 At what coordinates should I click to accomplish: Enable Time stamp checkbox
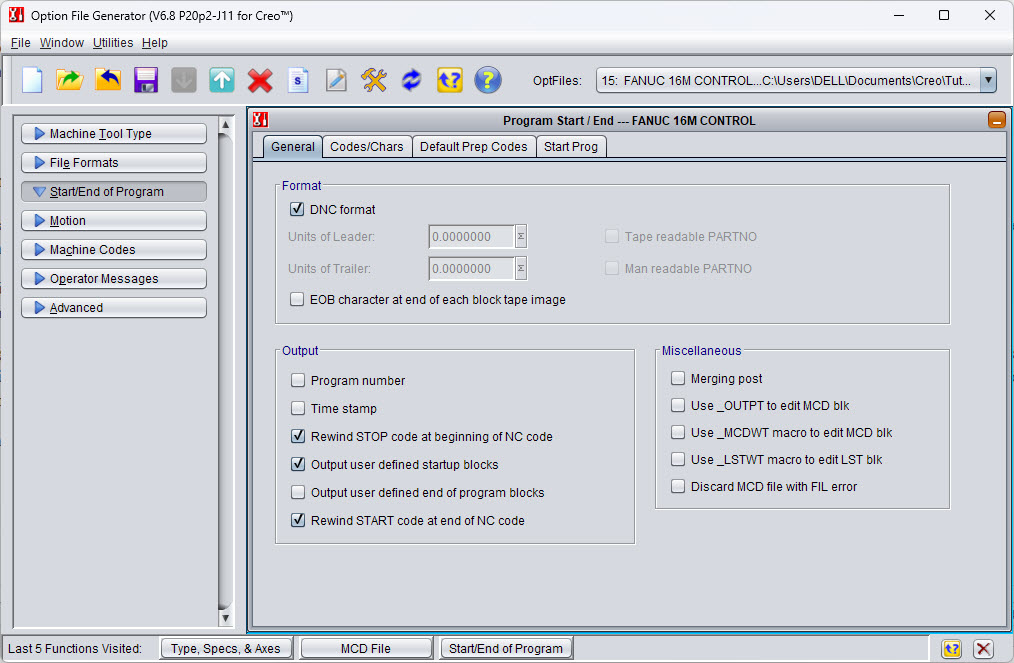pos(297,408)
